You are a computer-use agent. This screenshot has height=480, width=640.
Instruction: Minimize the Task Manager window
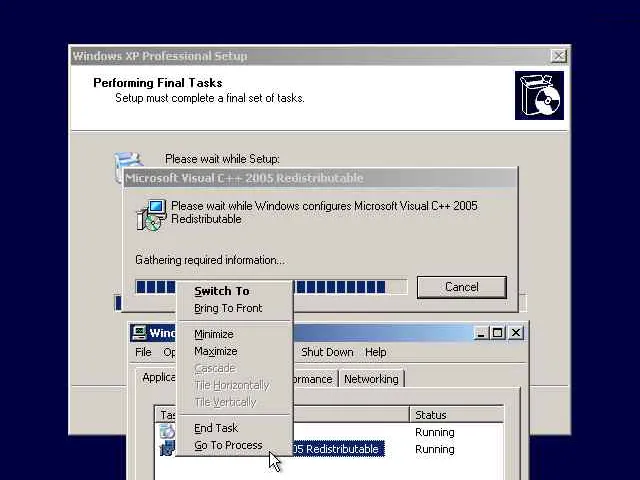point(481,333)
